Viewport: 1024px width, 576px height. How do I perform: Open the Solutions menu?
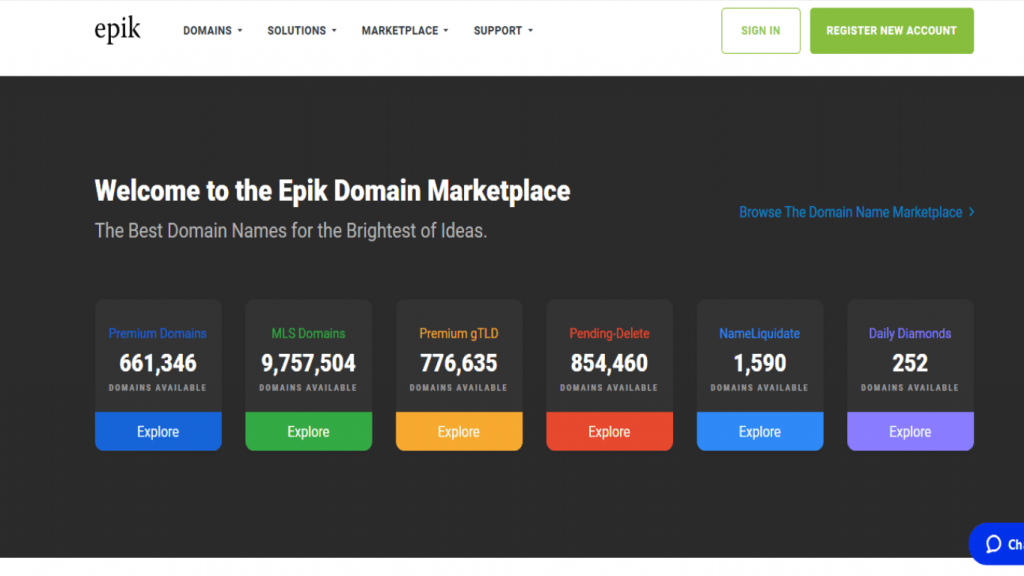302,31
